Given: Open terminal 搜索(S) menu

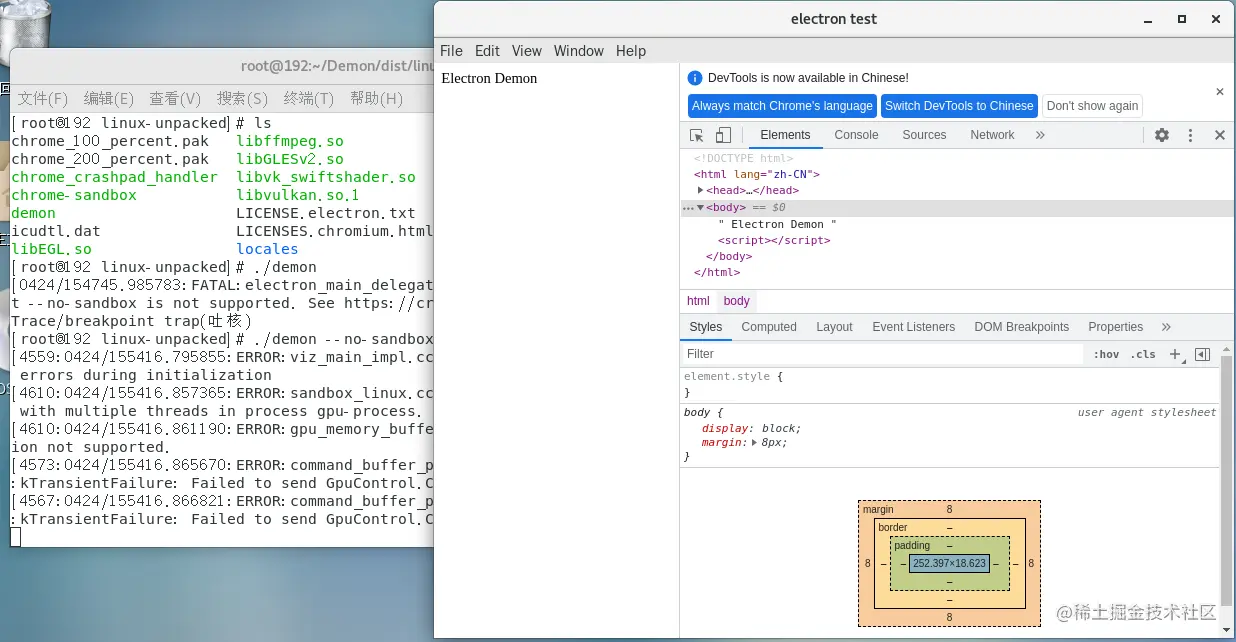Looking at the screenshot, I should pyautogui.click(x=242, y=98).
